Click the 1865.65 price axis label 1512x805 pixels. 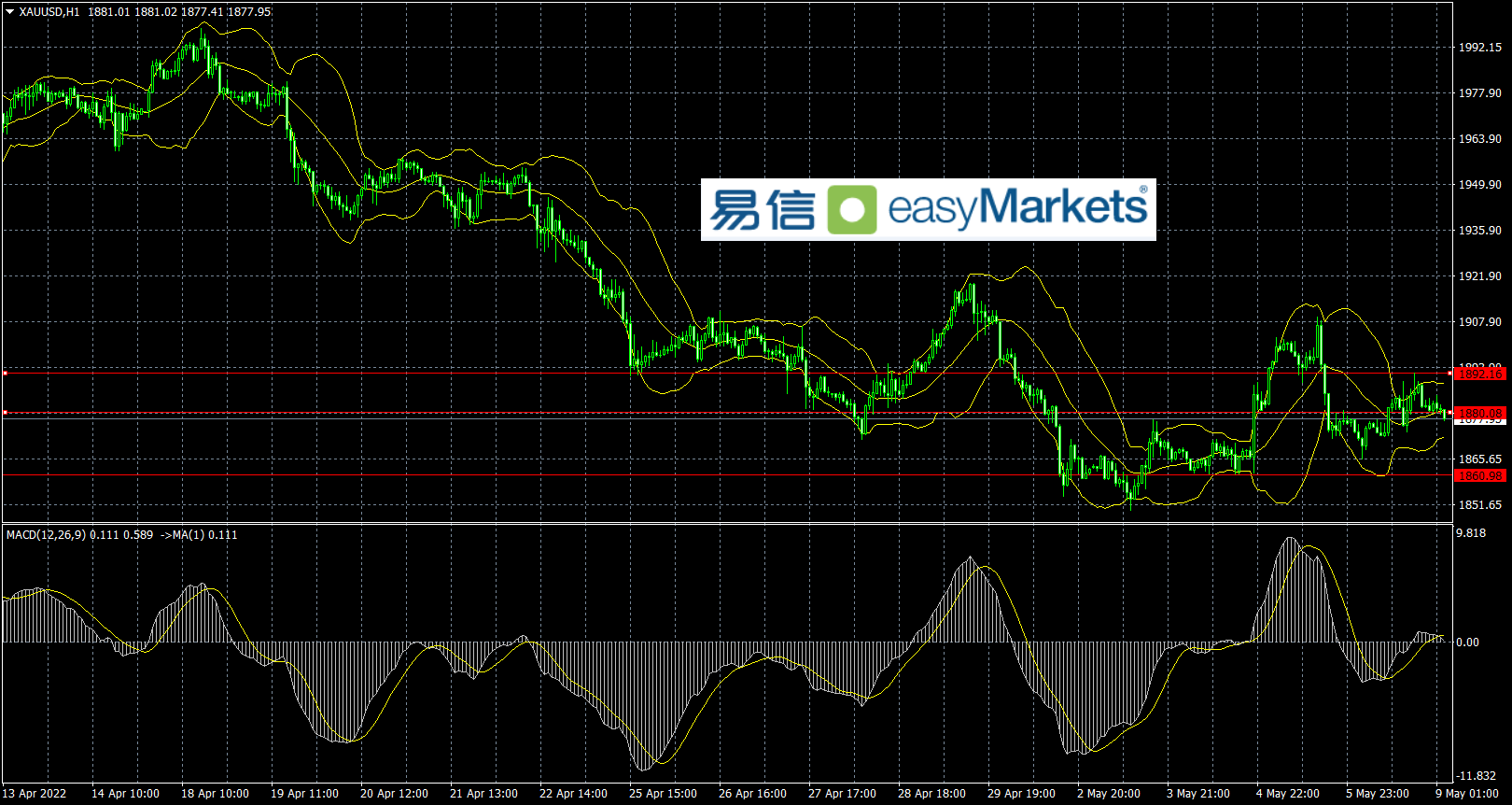(1480, 459)
